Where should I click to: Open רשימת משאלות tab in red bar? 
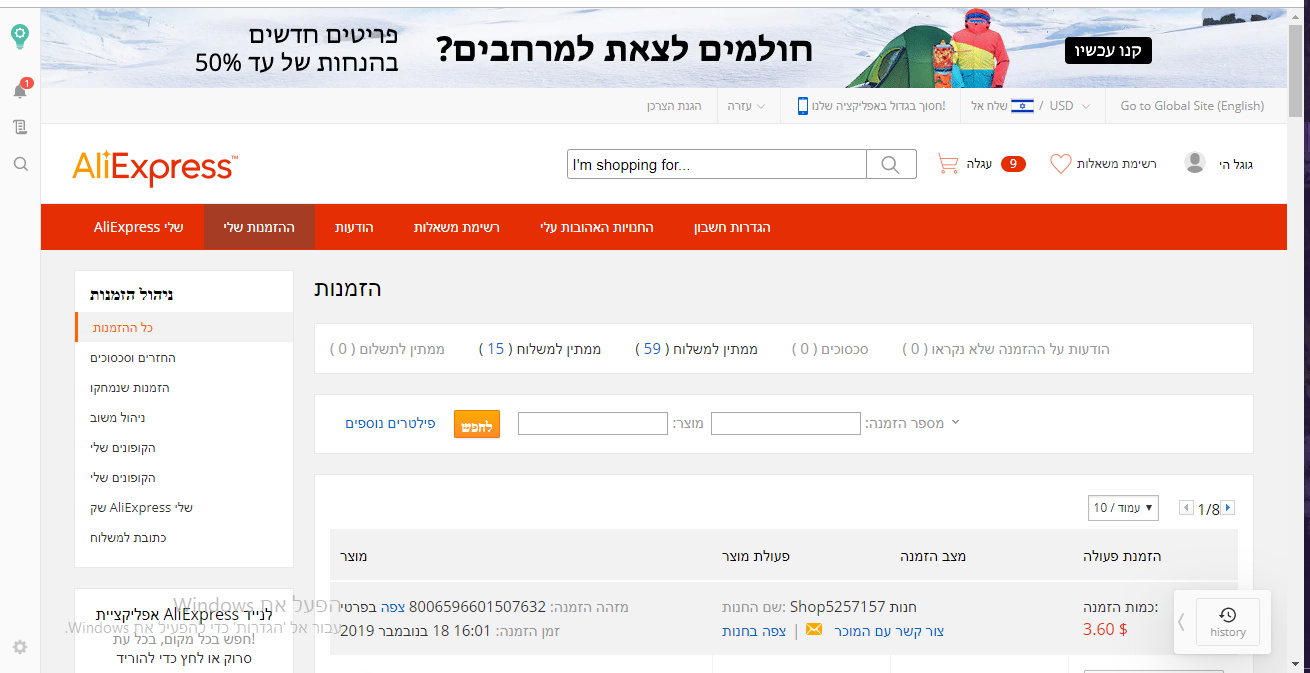(457, 227)
